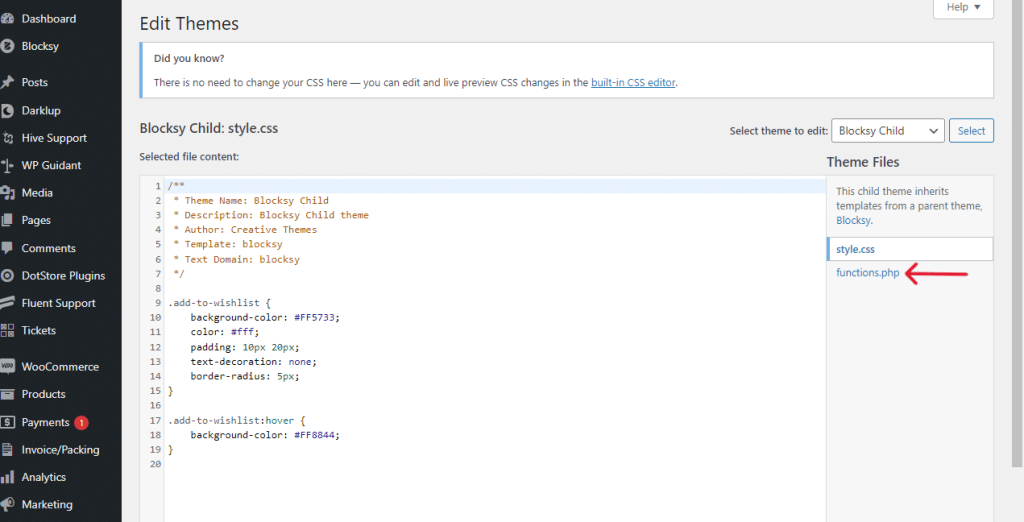Open the Invoice/Packing menu item
Screen dimensions: 1024x522
tap(60, 450)
